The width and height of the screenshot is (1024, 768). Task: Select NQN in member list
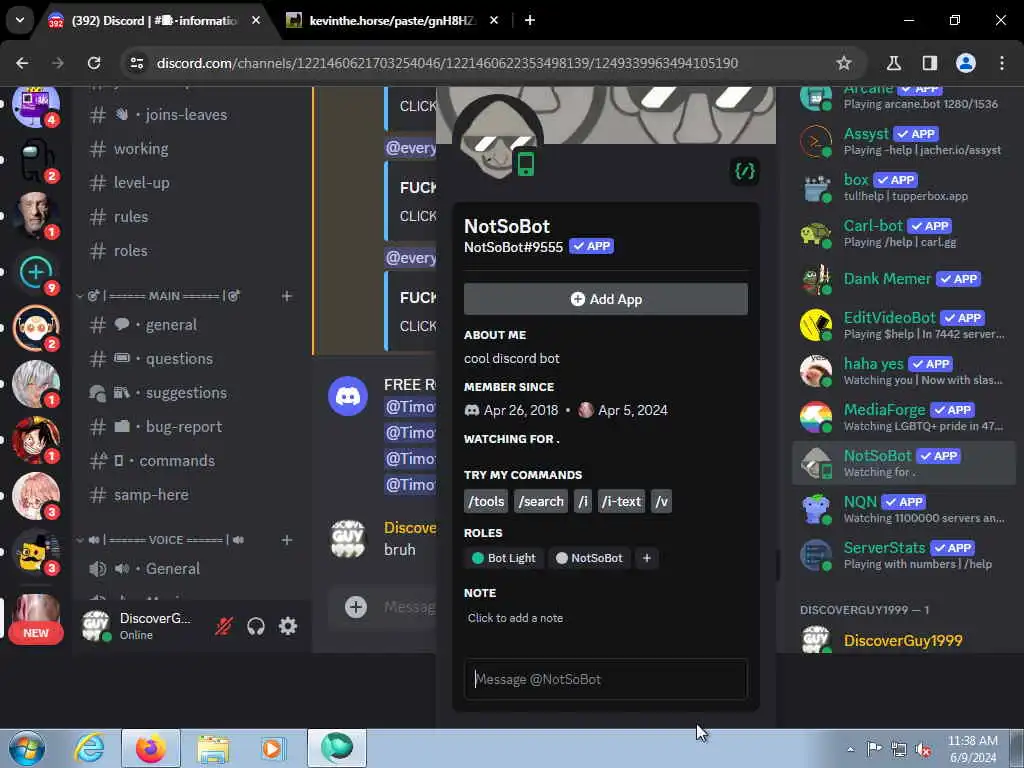904,509
